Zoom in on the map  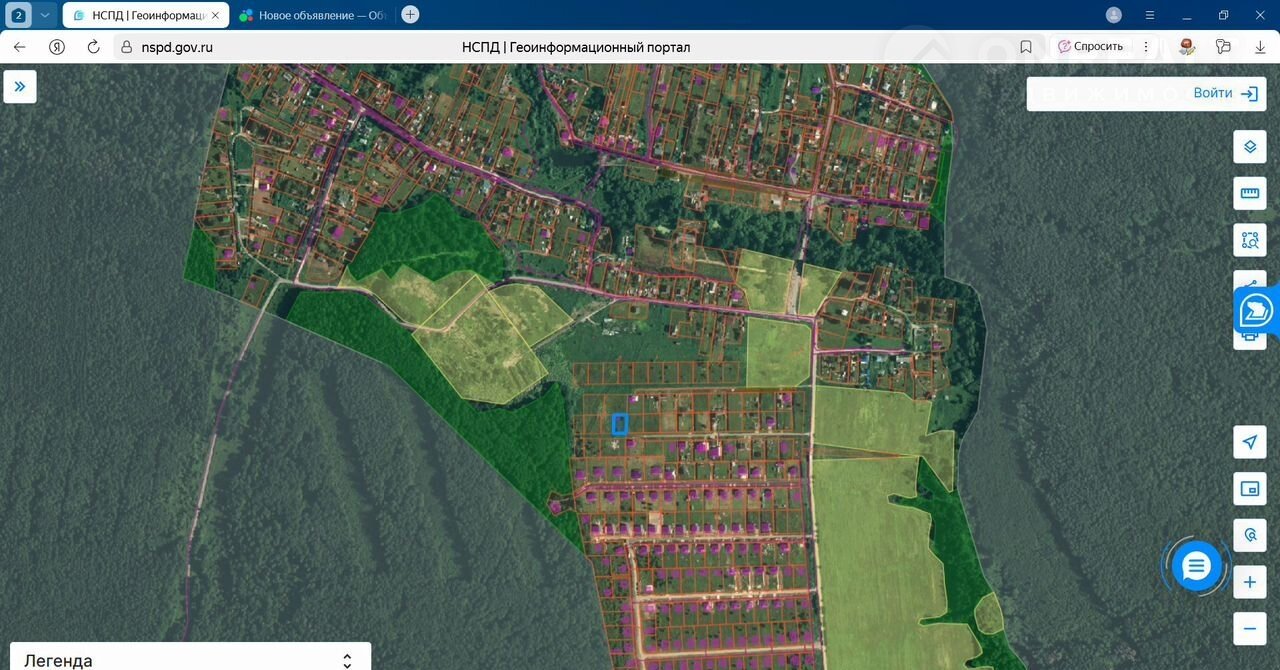click(1249, 582)
